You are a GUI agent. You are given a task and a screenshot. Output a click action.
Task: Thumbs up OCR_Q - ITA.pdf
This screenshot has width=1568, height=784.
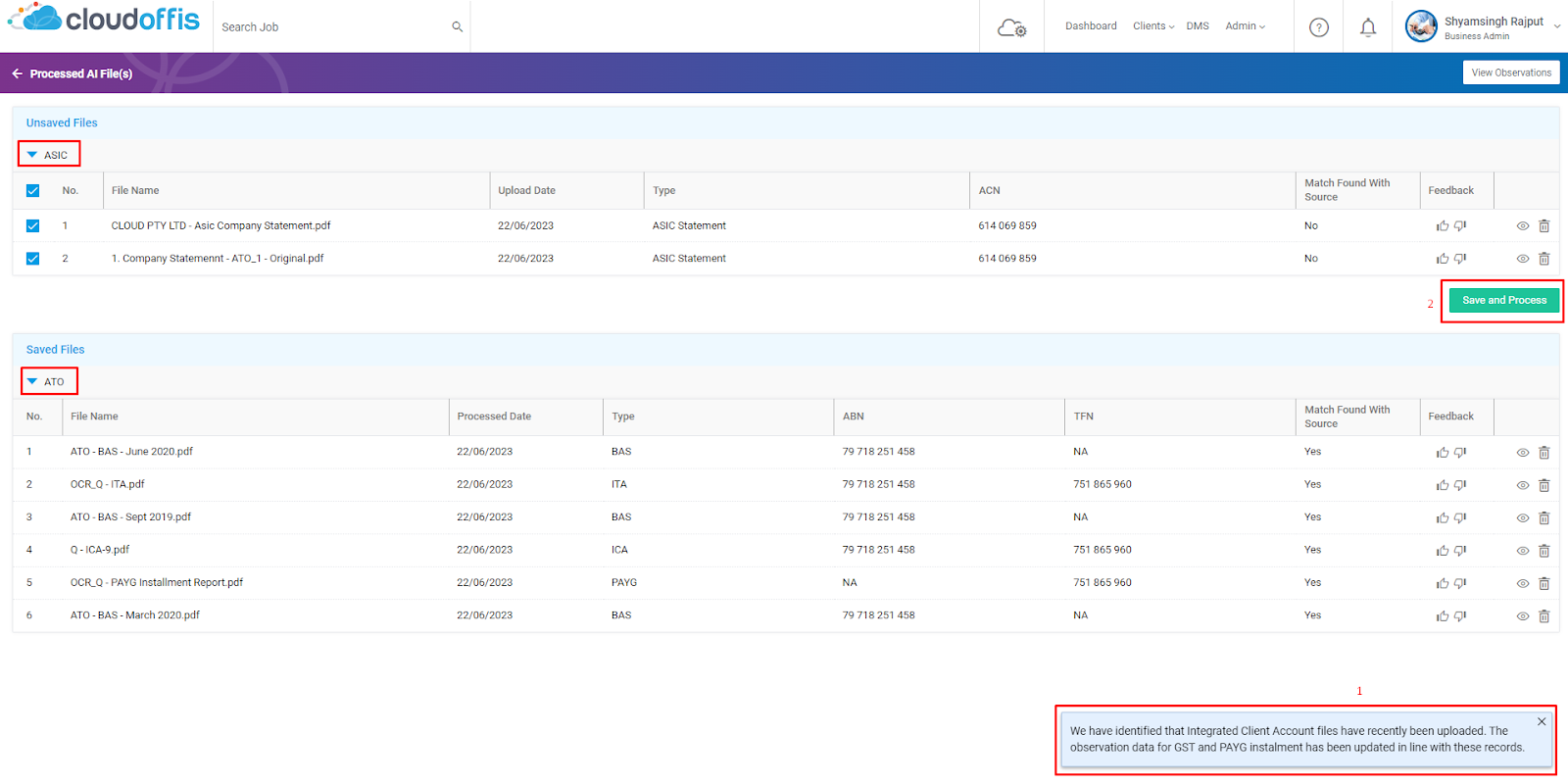[x=1443, y=485]
